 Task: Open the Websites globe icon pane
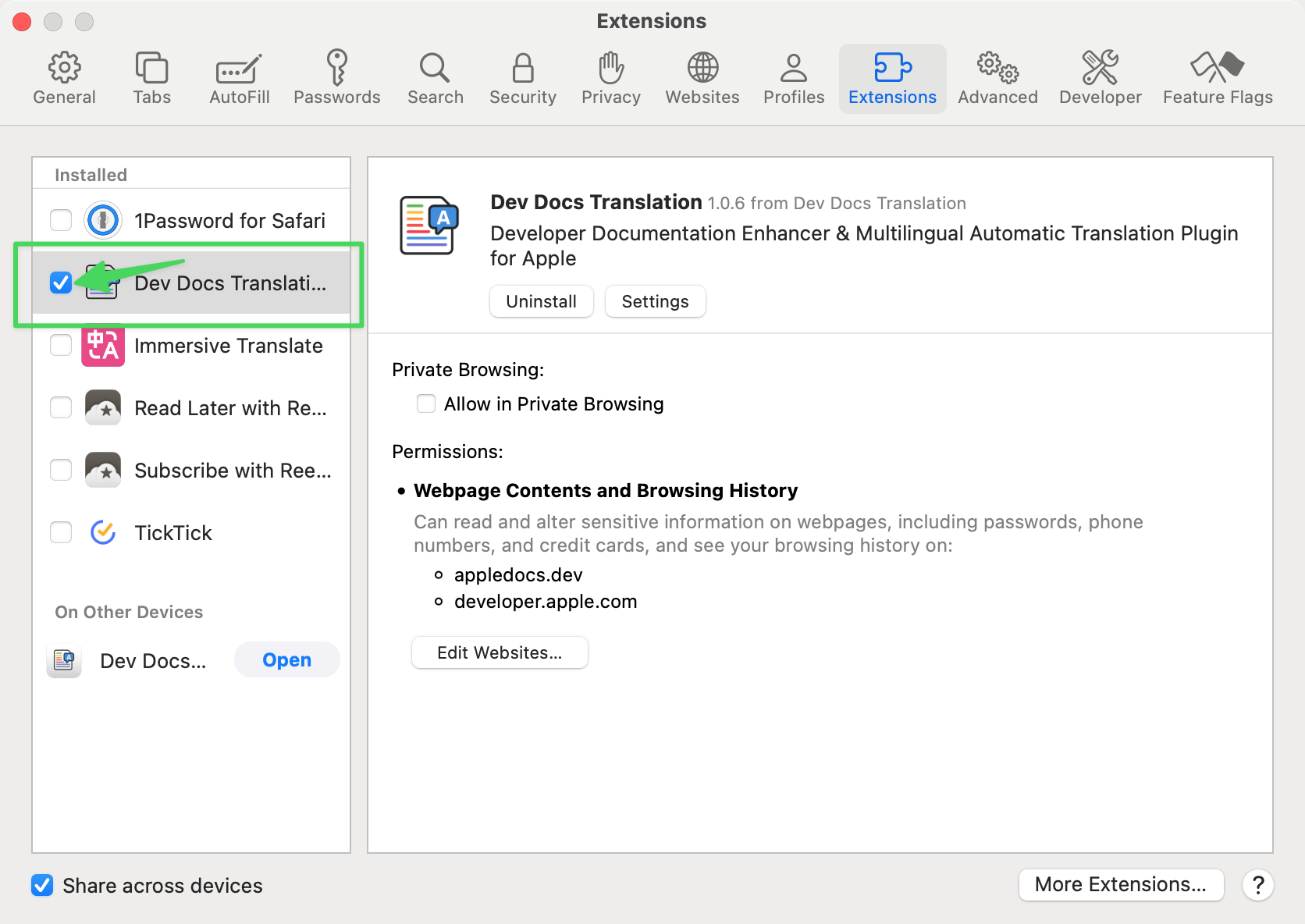(x=702, y=69)
